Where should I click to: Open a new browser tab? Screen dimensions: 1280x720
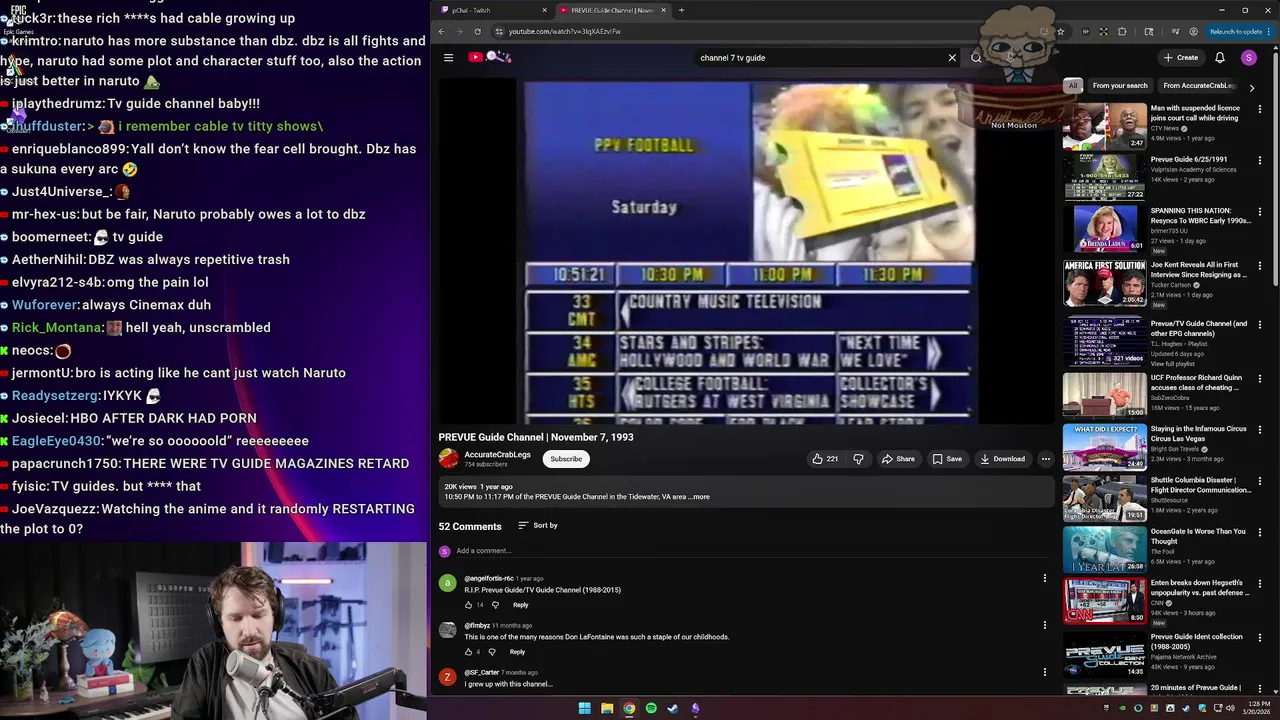(681, 10)
